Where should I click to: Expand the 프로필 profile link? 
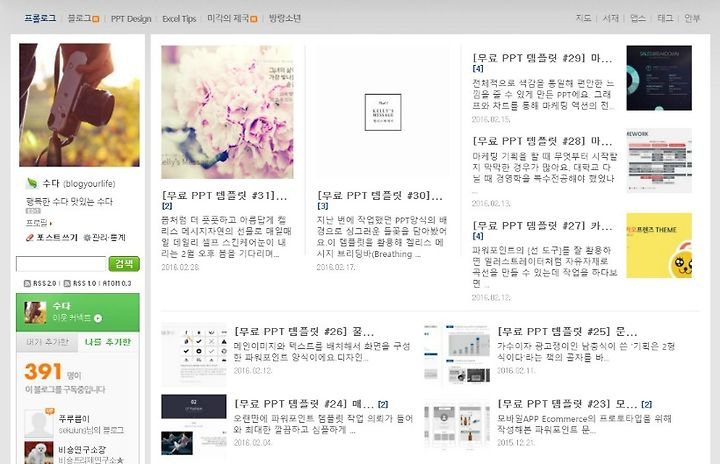39,223
